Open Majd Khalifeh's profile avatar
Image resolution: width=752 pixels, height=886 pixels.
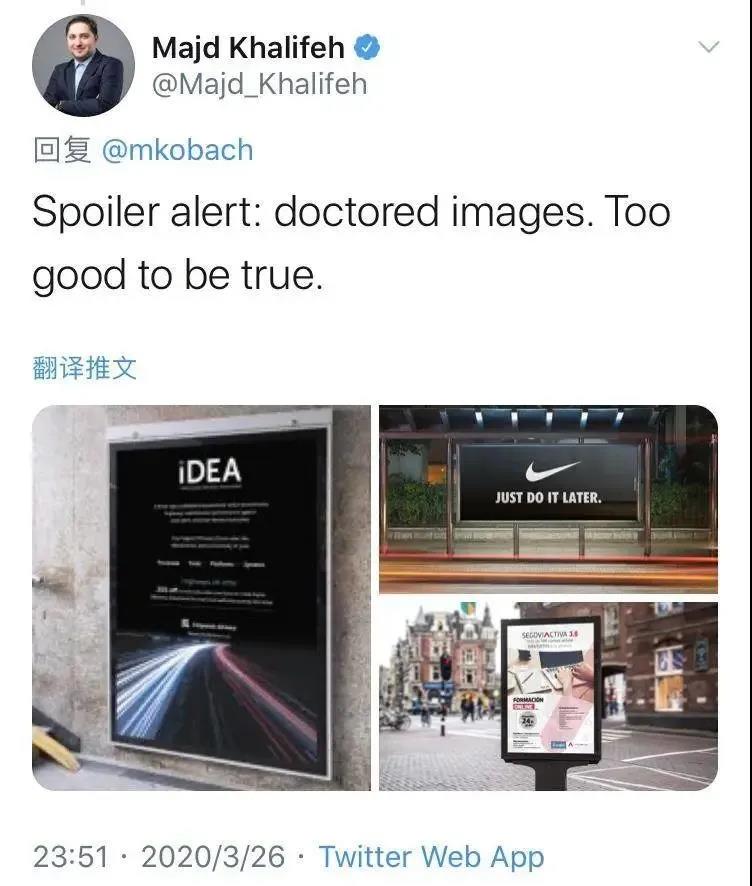(84, 66)
